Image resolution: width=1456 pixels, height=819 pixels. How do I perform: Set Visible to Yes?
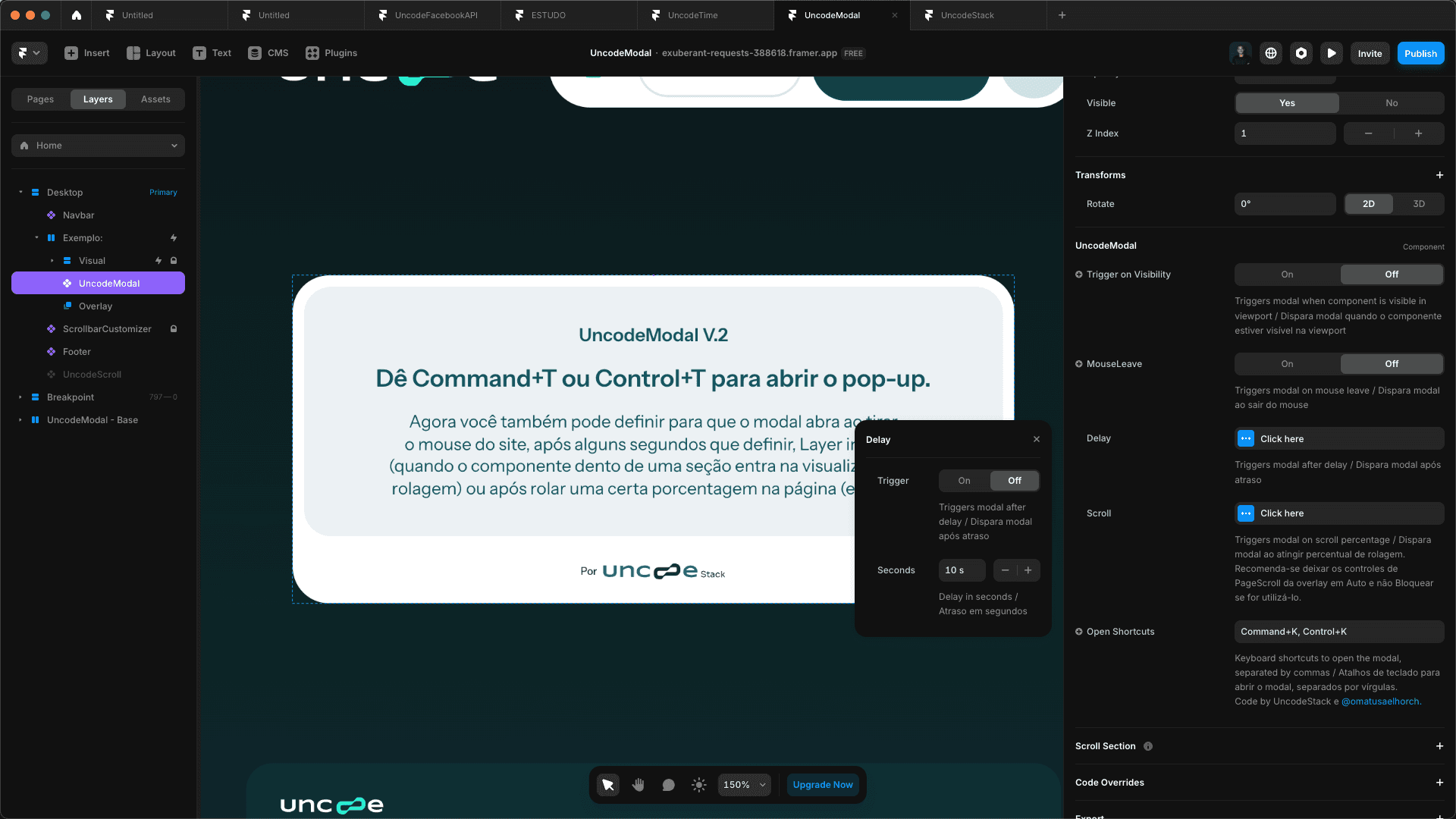click(x=1287, y=103)
